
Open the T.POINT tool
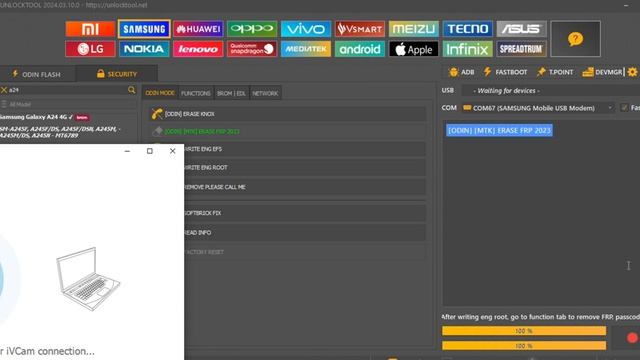[x=555, y=72]
